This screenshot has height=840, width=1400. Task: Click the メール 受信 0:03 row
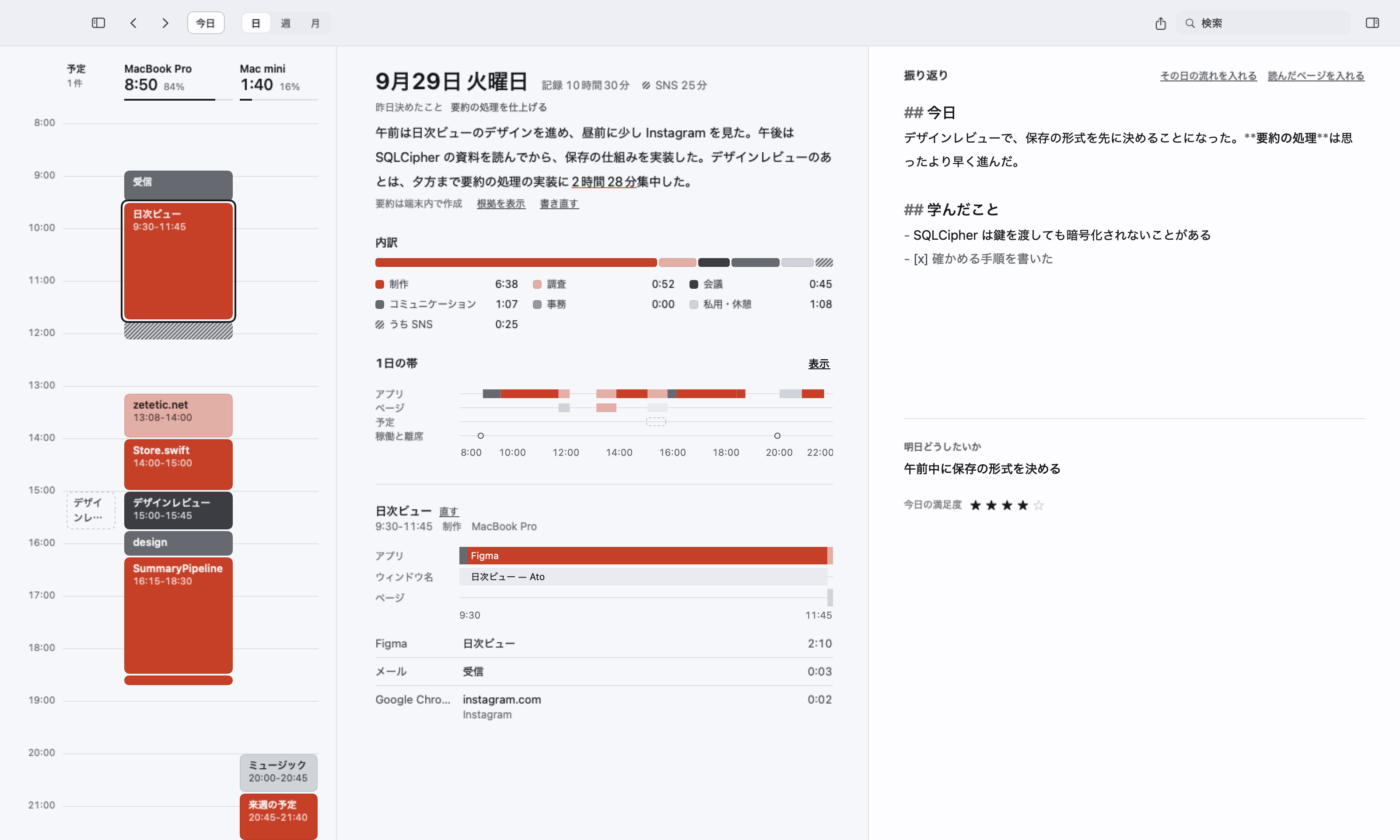[604, 672]
